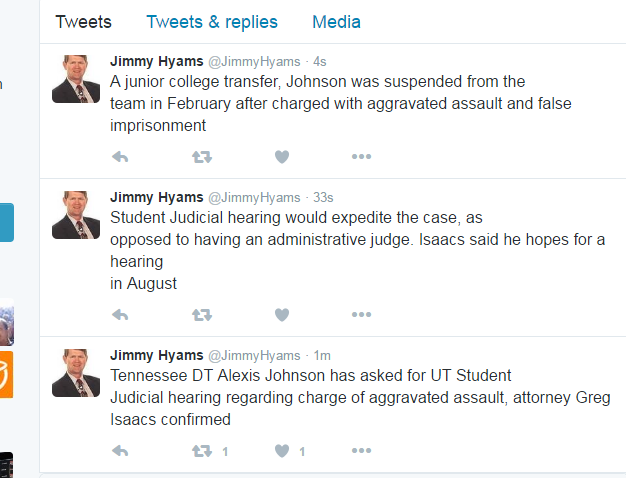
Task: Click the avatar photo on the 4s tweet
Action: coord(76,79)
